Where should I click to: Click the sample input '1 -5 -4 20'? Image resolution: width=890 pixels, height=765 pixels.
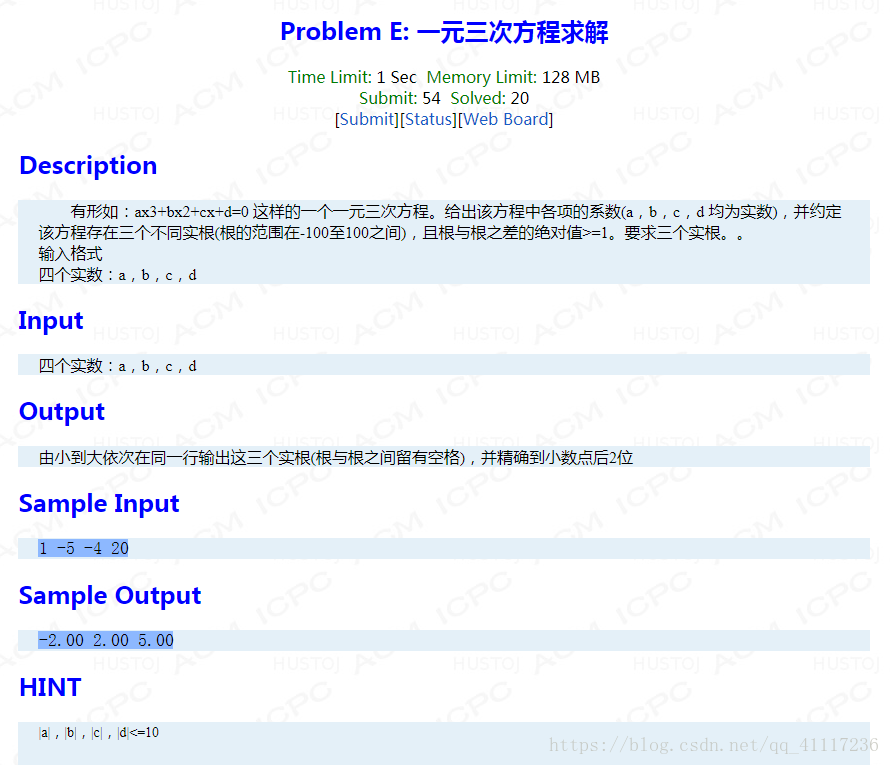click(x=83, y=548)
